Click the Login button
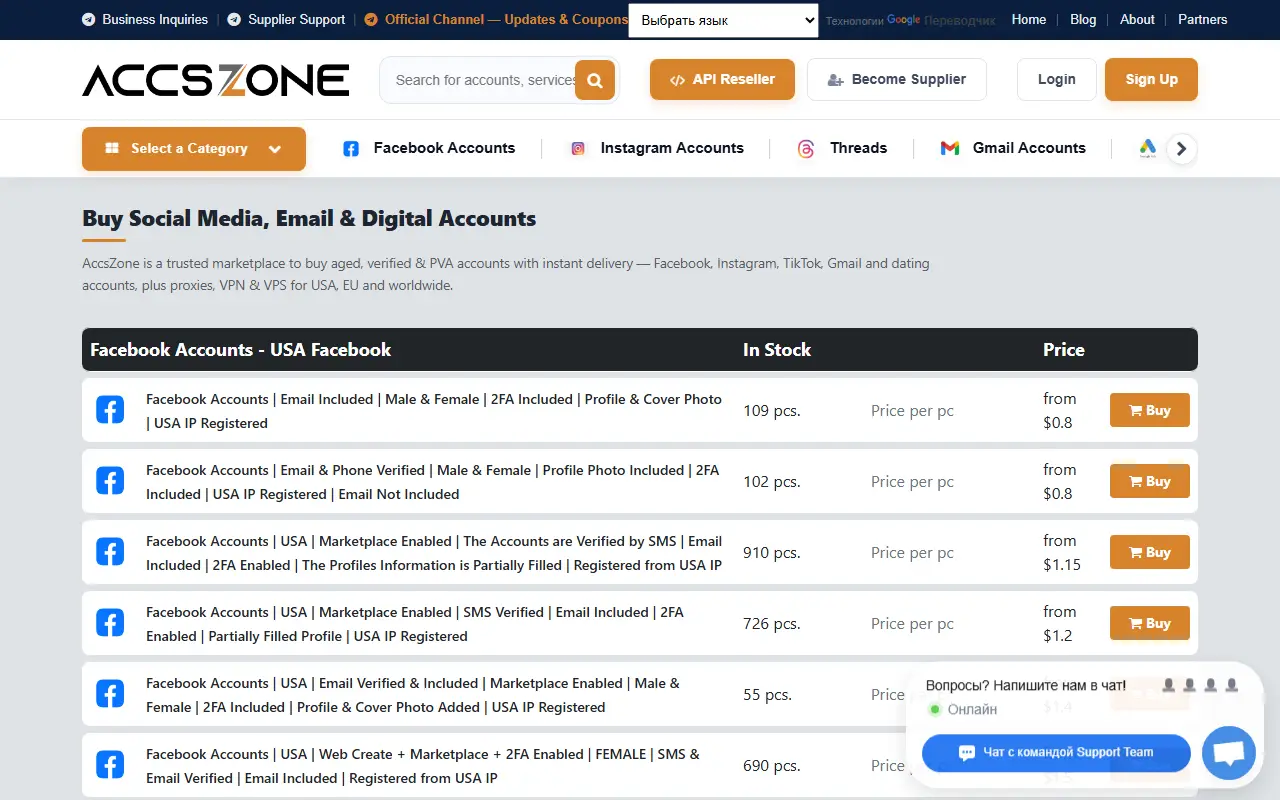This screenshot has height=800, width=1280. pyautogui.click(x=1057, y=79)
